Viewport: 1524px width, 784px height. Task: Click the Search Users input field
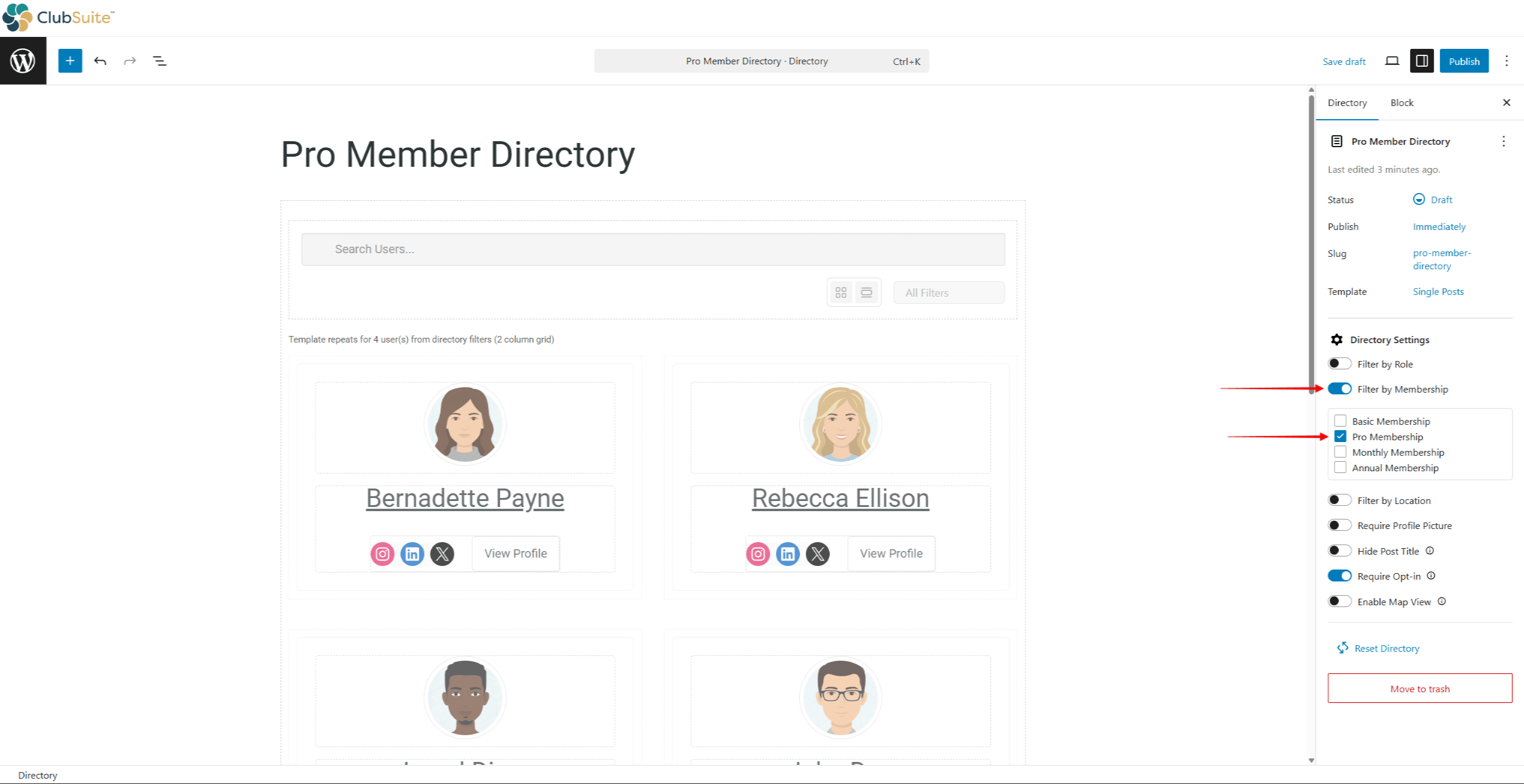point(653,249)
